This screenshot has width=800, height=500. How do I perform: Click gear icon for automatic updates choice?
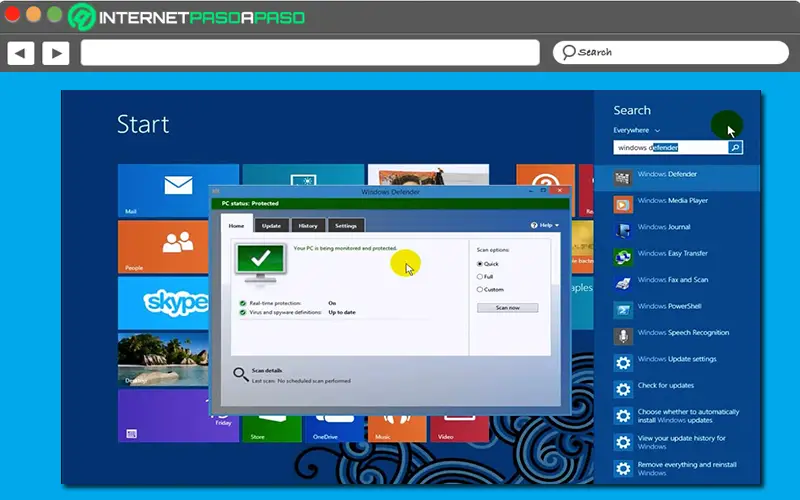(x=622, y=416)
